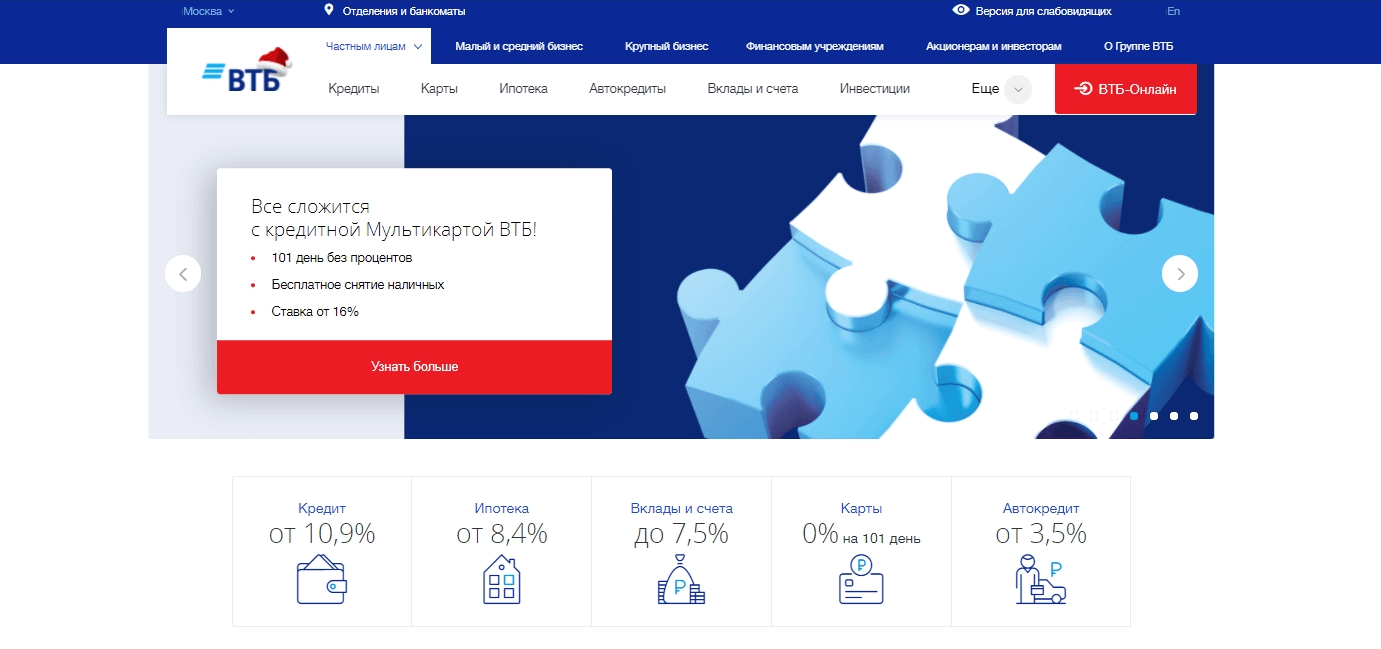
Task: Open Крупный бизнес section
Action: click(666, 46)
